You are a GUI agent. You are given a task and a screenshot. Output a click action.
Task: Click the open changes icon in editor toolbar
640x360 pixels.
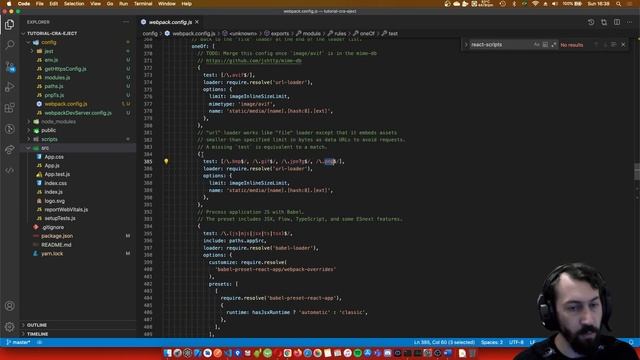click(604, 22)
